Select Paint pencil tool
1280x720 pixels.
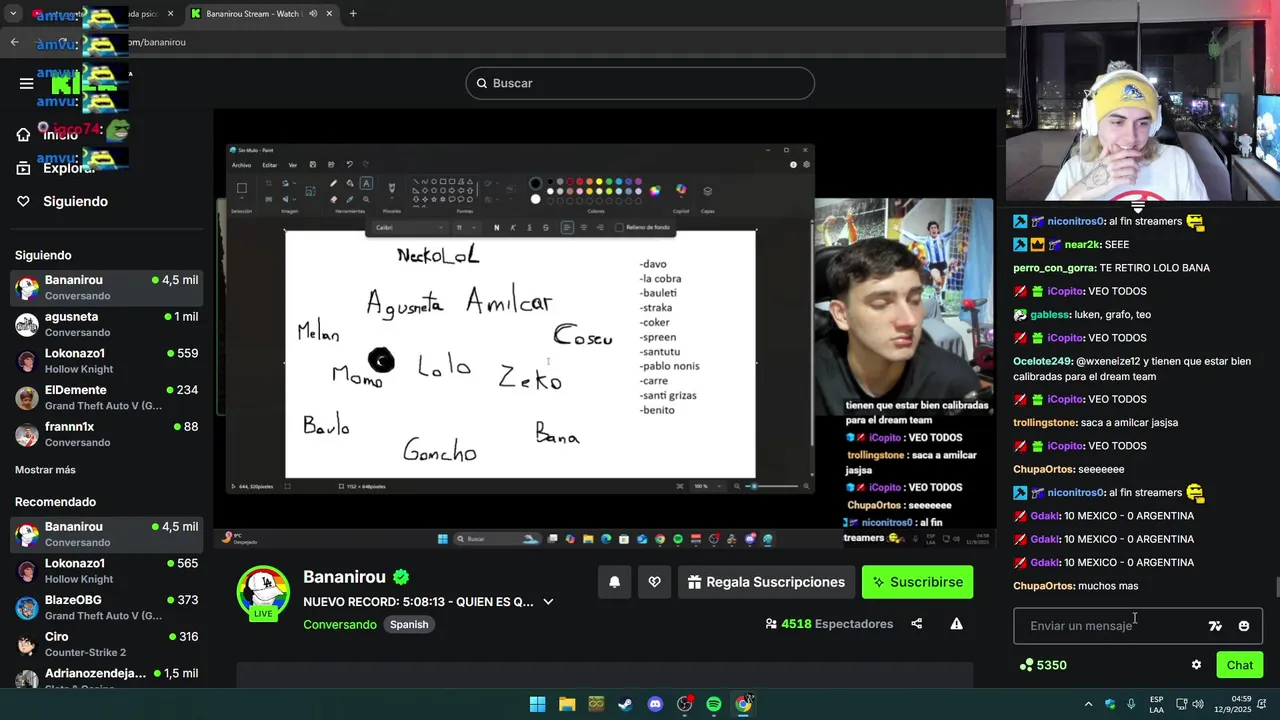click(x=333, y=183)
